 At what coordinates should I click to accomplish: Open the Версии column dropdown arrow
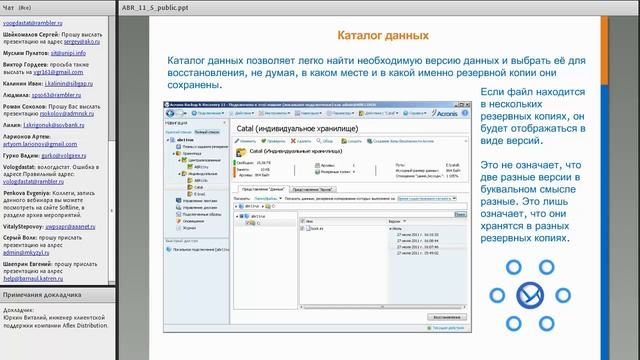(x=404, y=221)
